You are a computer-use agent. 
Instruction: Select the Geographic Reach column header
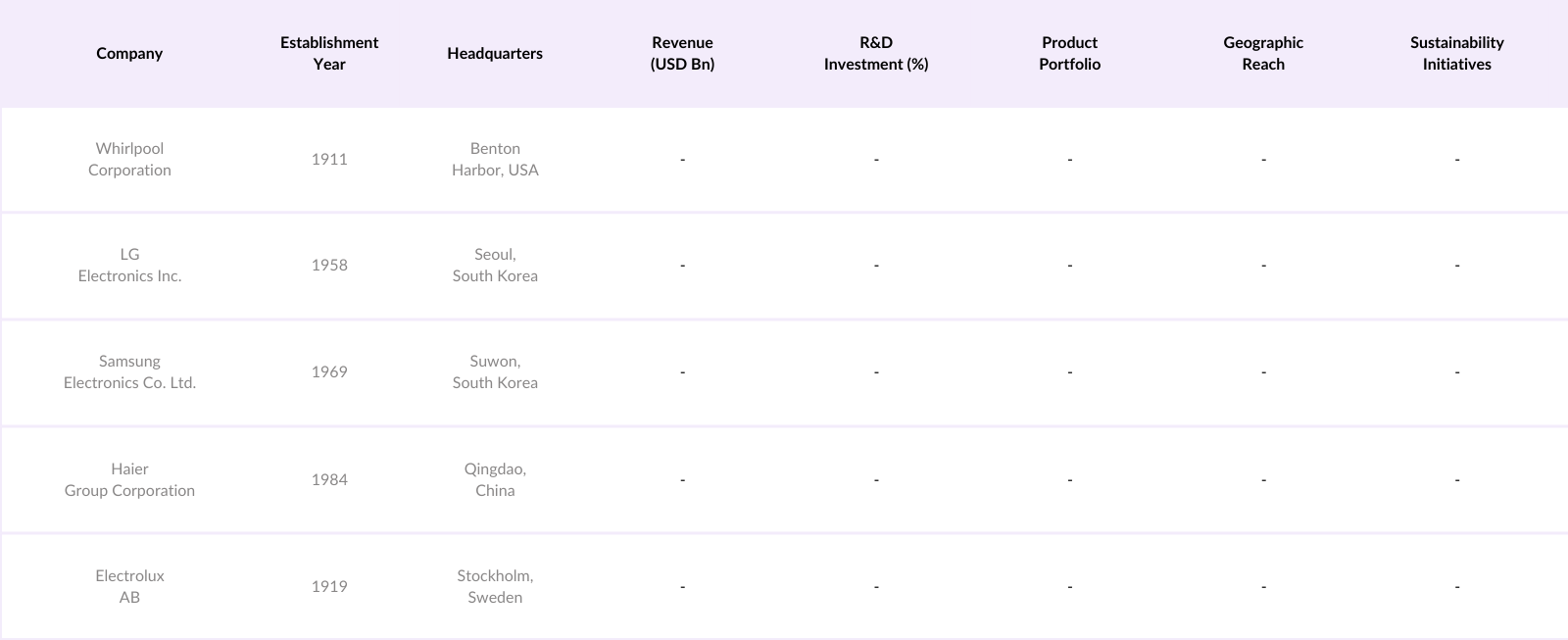tap(1263, 53)
